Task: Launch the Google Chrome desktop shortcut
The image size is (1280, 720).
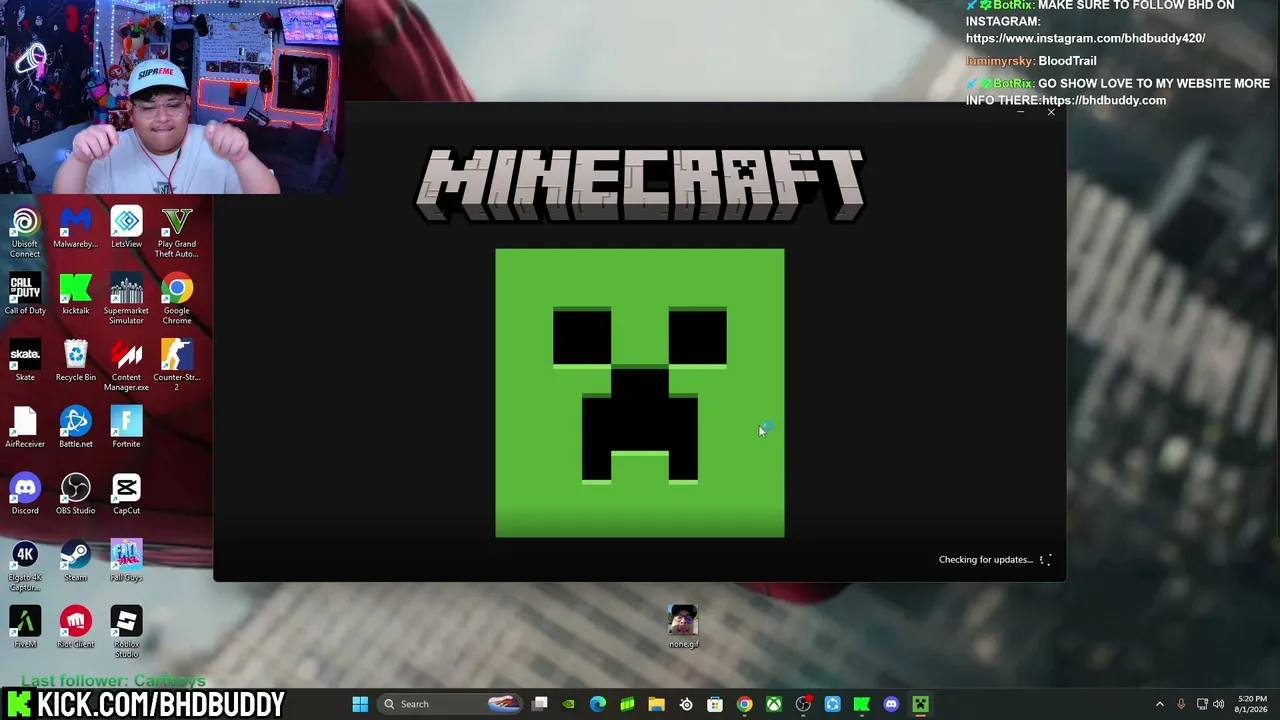Action: click(177, 300)
